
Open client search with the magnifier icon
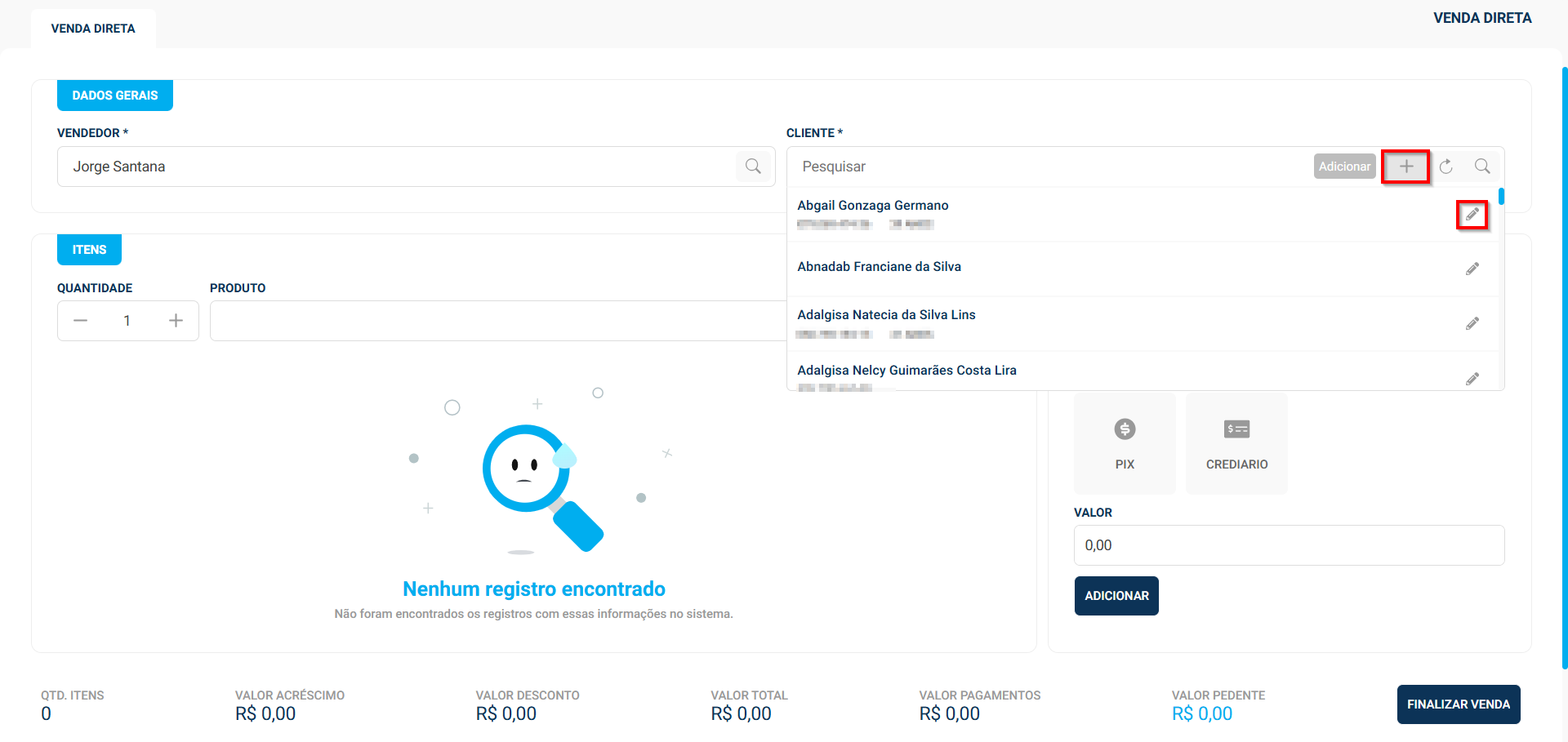click(1483, 166)
